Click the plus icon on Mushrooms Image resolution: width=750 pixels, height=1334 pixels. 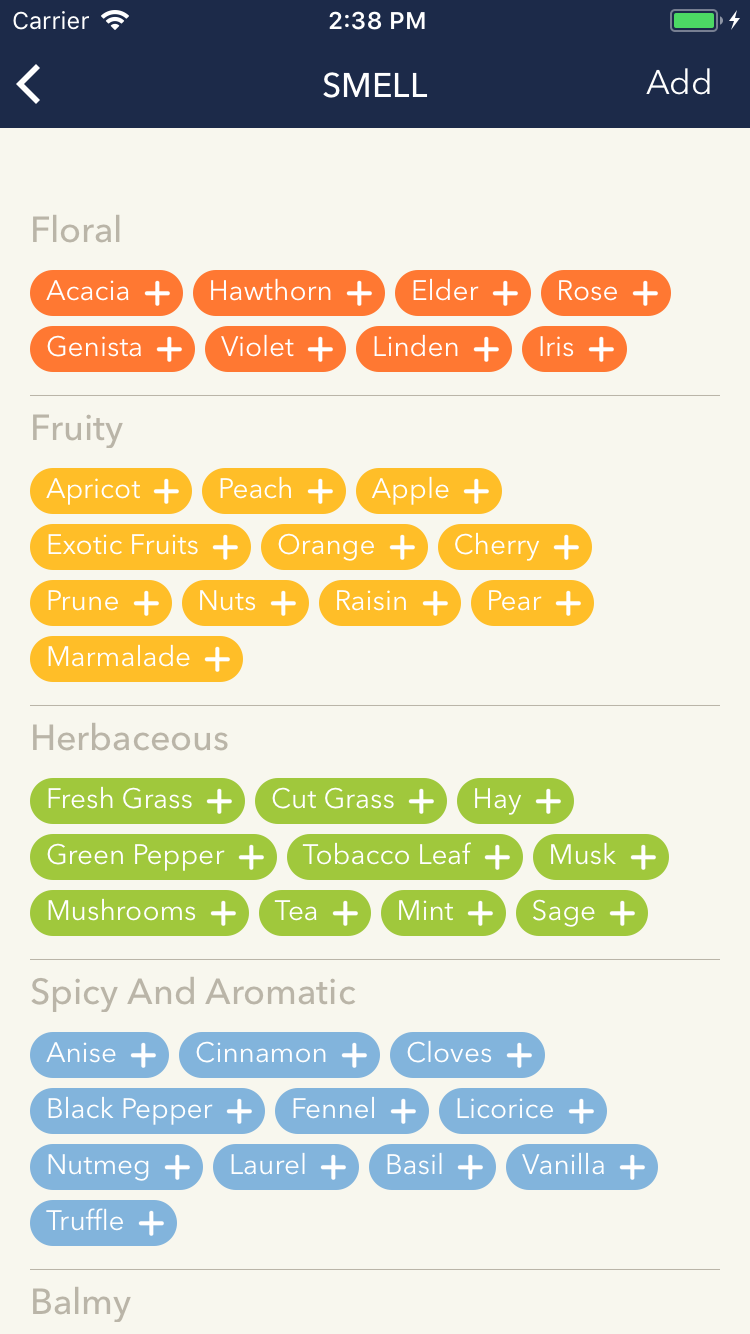click(x=223, y=913)
